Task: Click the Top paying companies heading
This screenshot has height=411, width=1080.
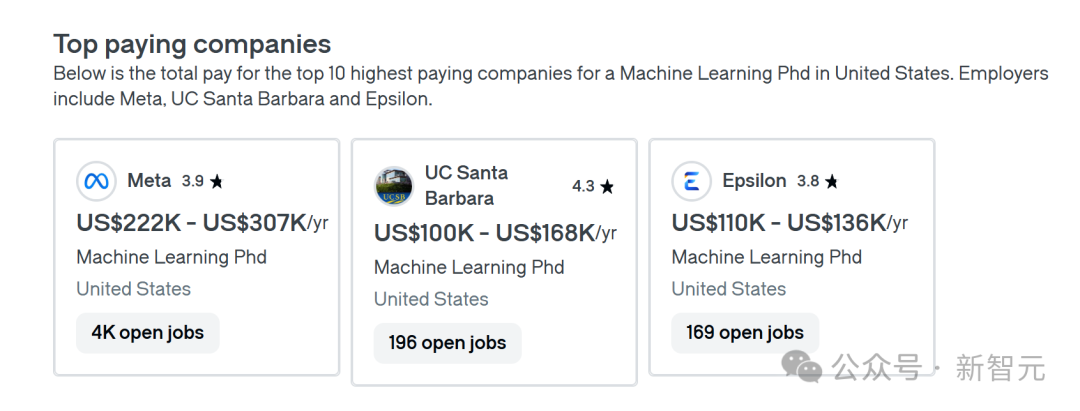Action: pos(192,44)
